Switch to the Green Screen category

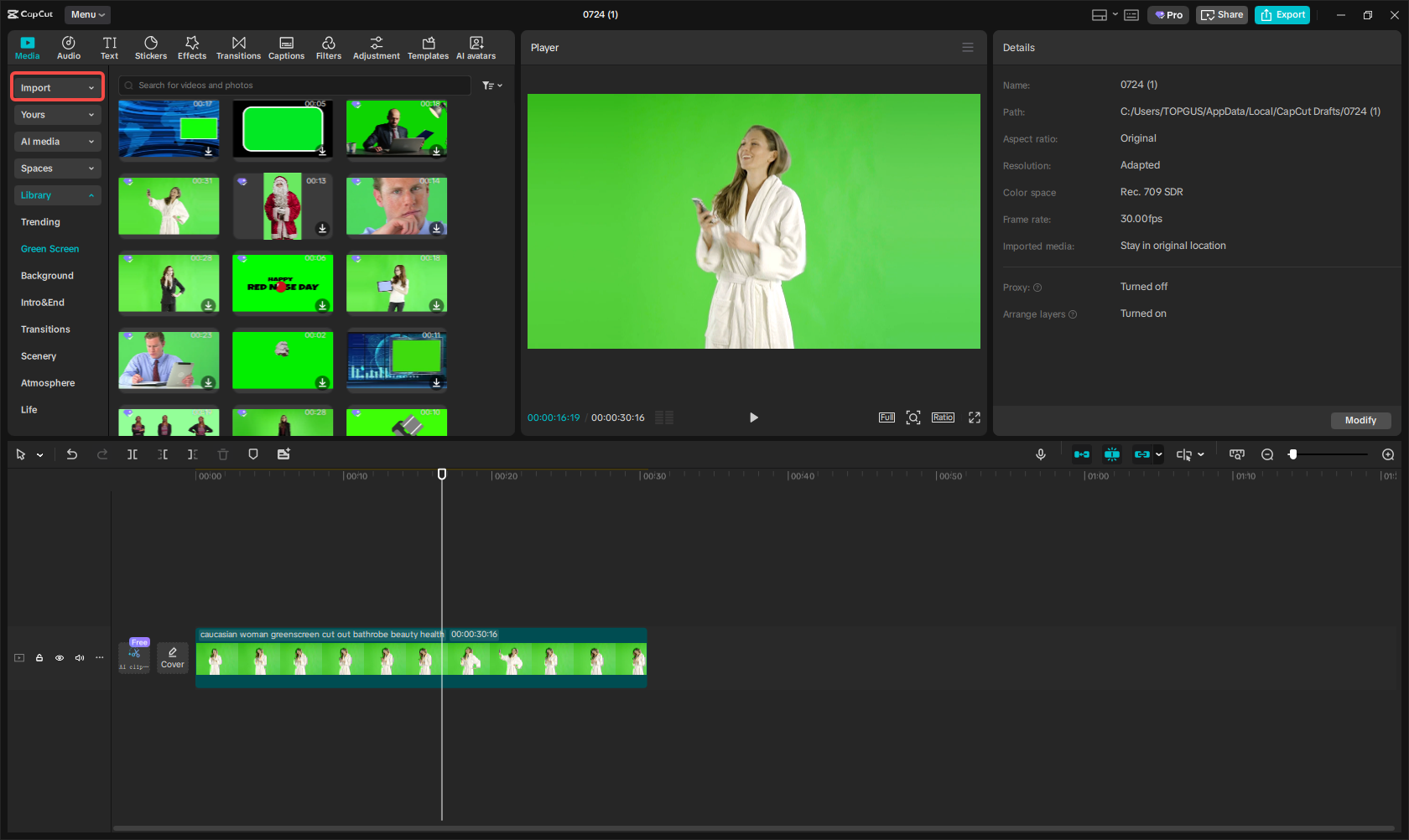pos(49,248)
